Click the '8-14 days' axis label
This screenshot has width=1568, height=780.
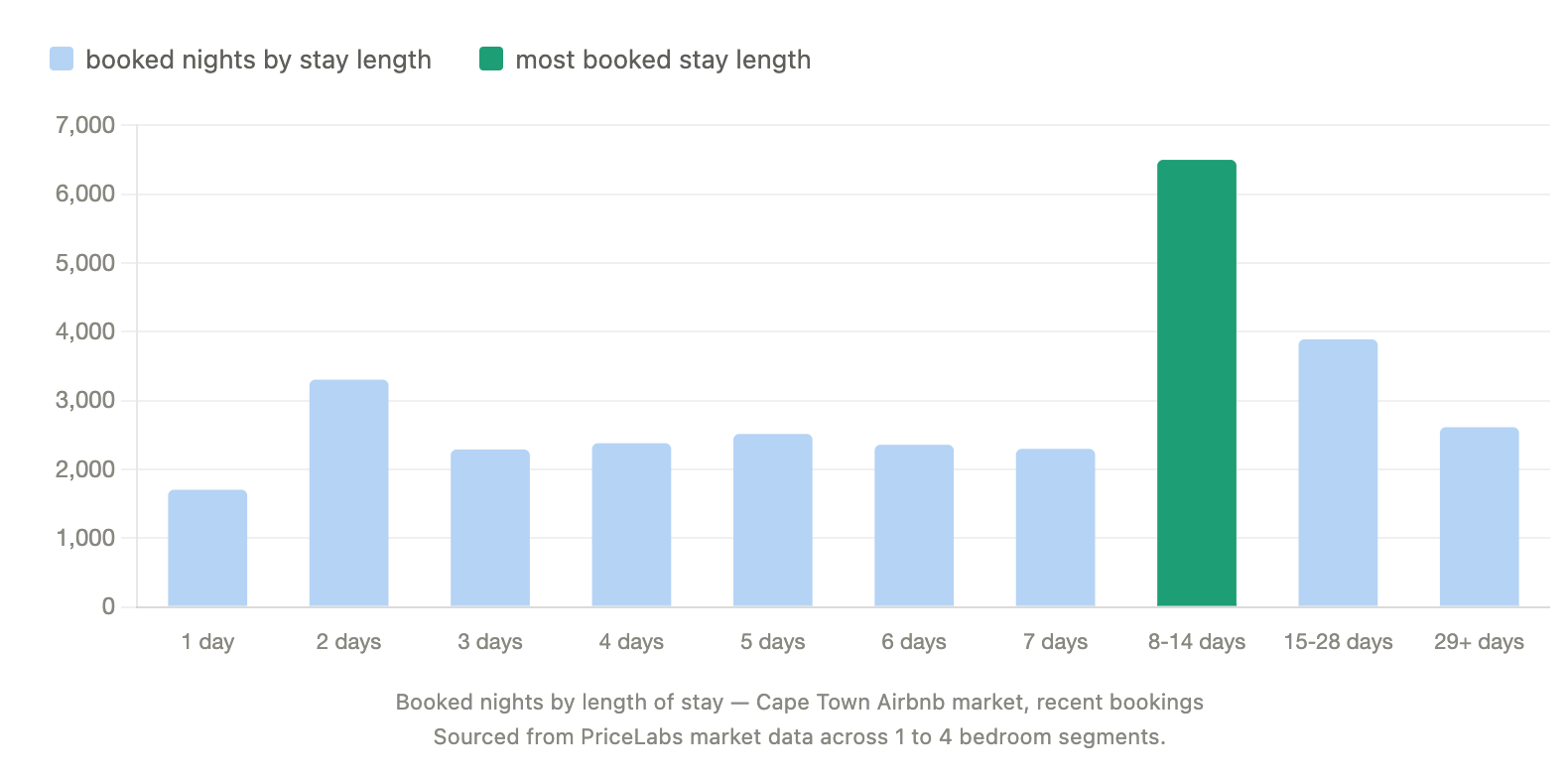(1197, 642)
